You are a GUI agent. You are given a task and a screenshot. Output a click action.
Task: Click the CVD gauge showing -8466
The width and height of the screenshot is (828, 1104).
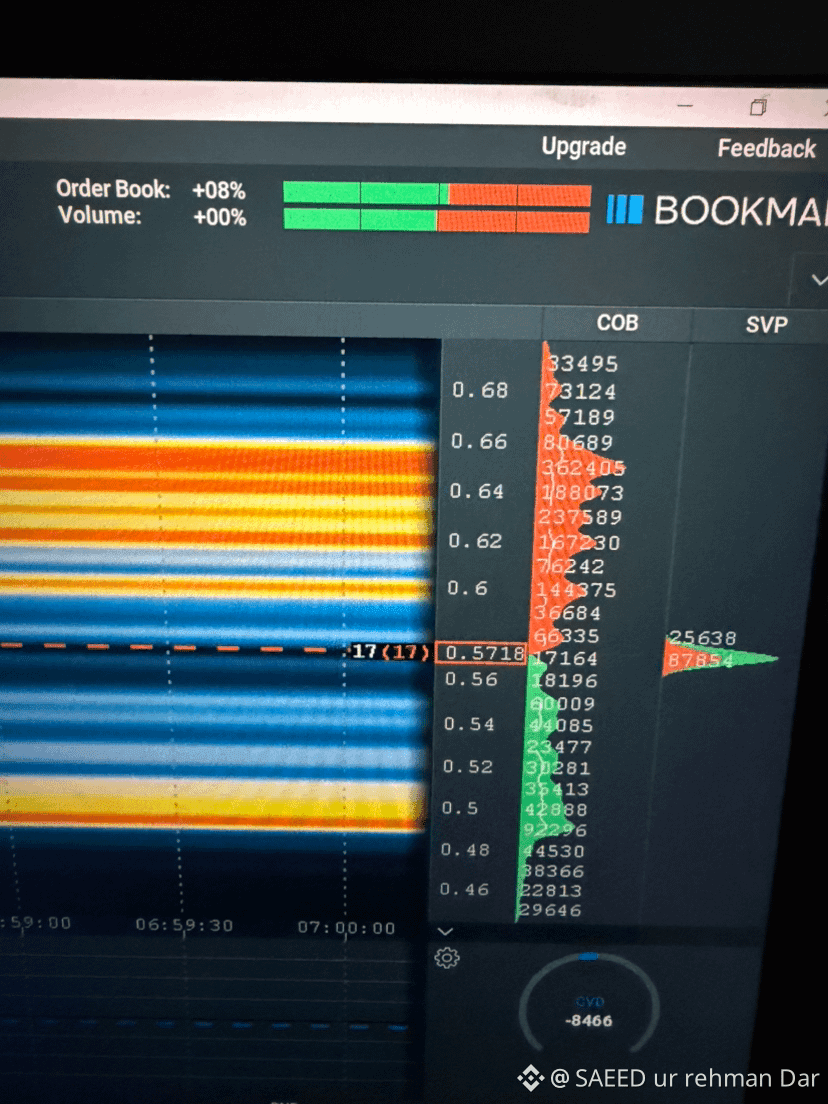click(589, 1005)
